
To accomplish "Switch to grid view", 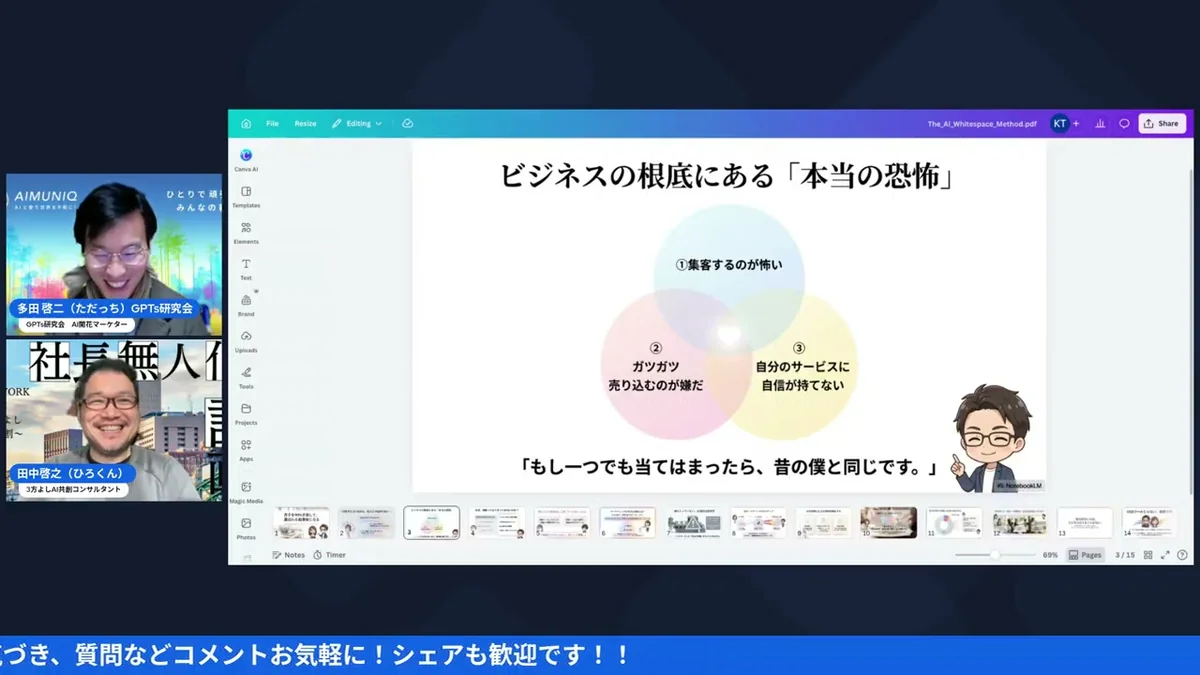I will (x=1148, y=555).
